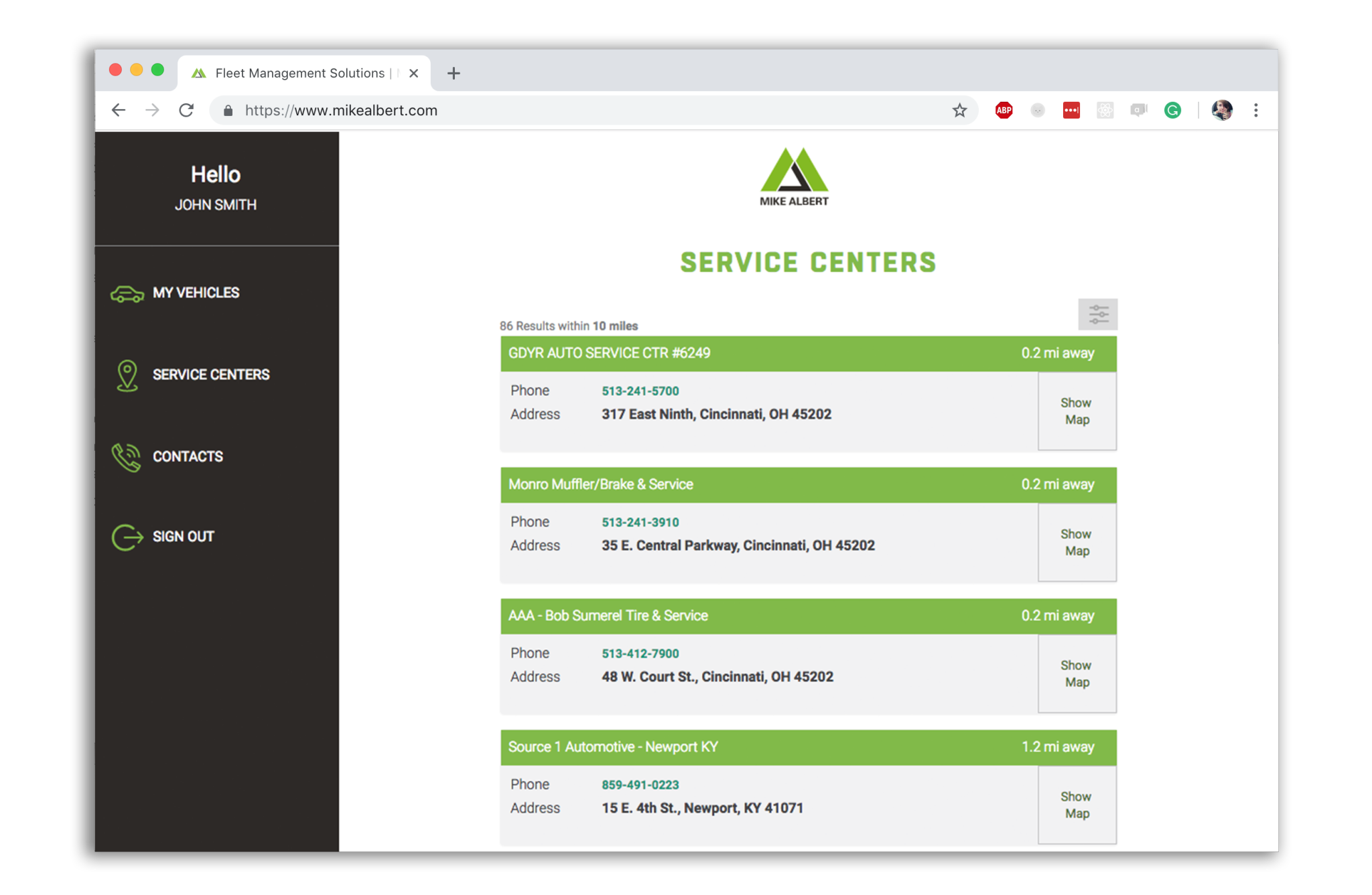Image resolution: width=1372 pixels, height=895 pixels.
Task: Click the phone icon next to Contacts
Action: pyautogui.click(x=127, y=457)
